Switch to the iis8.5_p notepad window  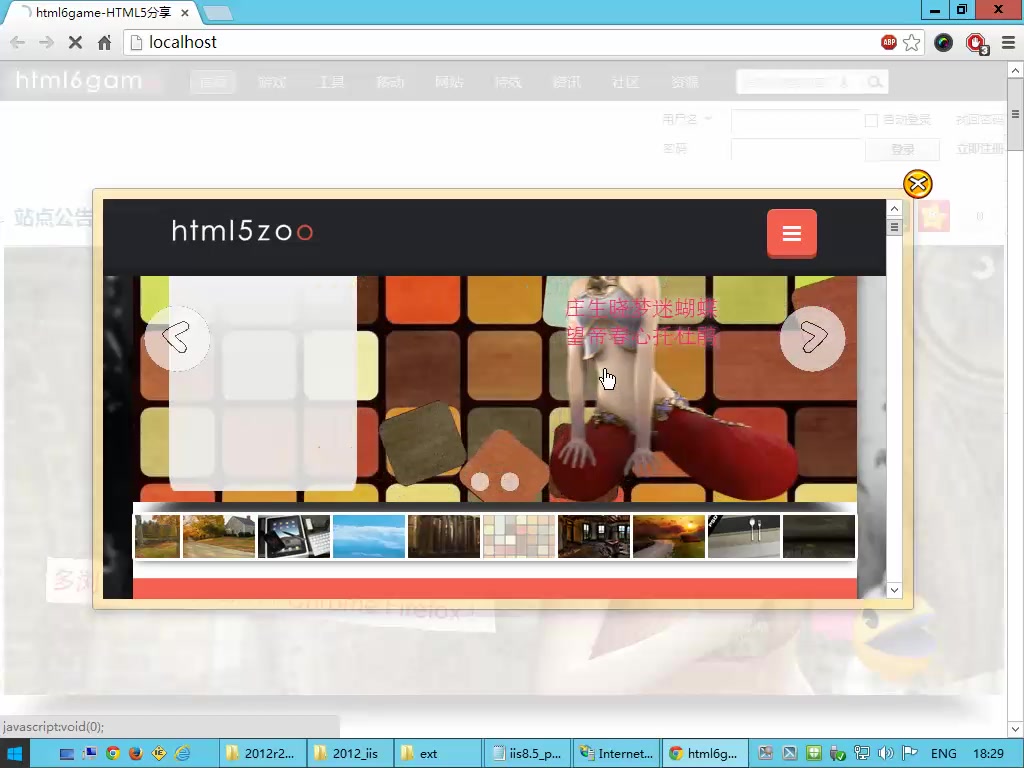coord(527,753)
